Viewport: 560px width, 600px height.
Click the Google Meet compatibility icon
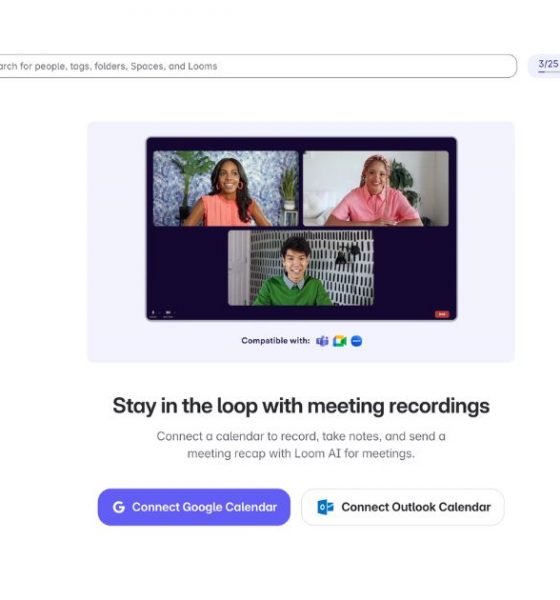(339, 341)
